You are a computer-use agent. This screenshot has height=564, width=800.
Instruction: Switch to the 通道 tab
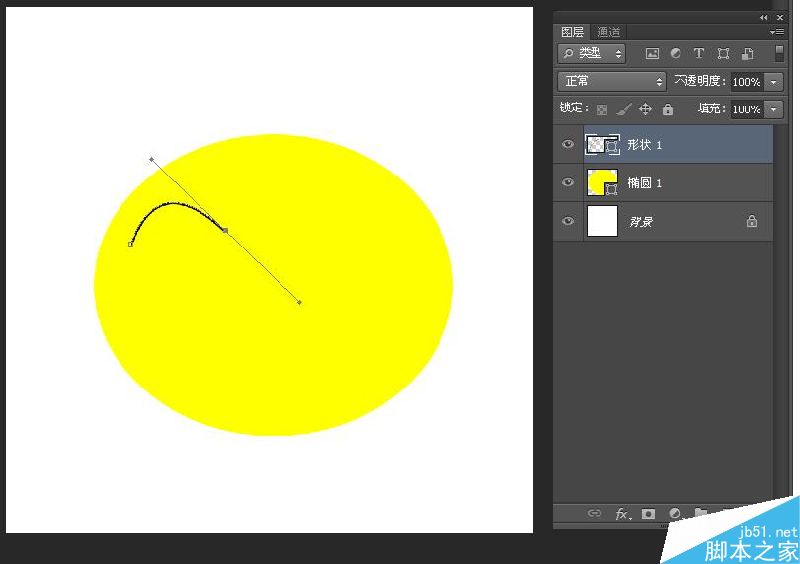608,32
